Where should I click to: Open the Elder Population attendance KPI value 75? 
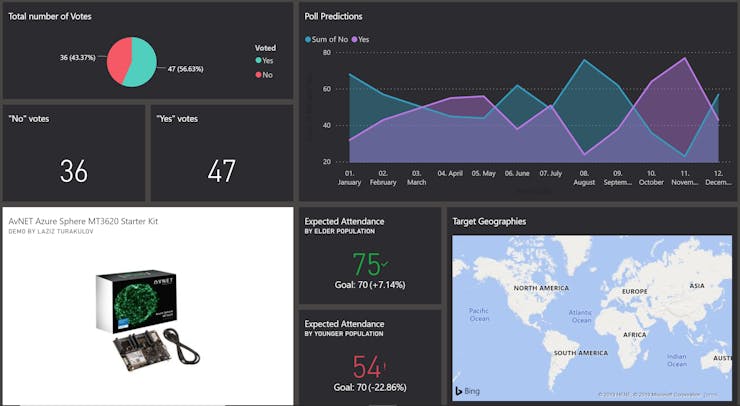pyautogui.click(x=367, y=264)
